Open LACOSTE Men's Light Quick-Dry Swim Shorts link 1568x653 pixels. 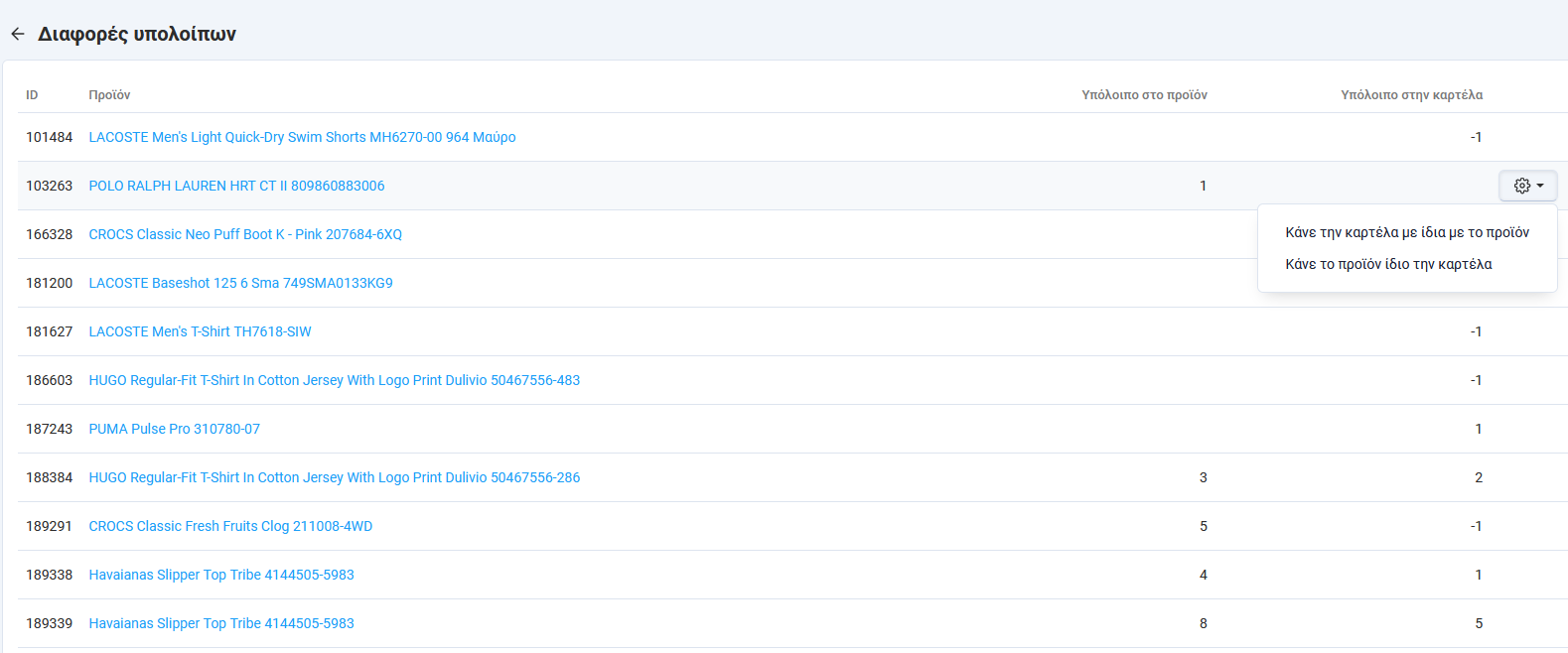(x=302, y=137)
